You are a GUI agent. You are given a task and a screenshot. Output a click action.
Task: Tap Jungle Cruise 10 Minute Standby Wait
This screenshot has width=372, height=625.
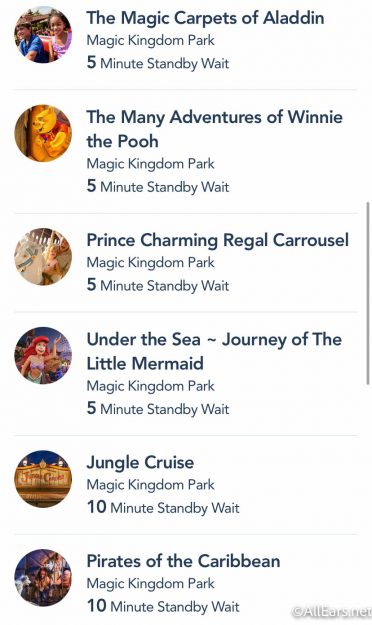pyautogui.click(x=163, y=507)
